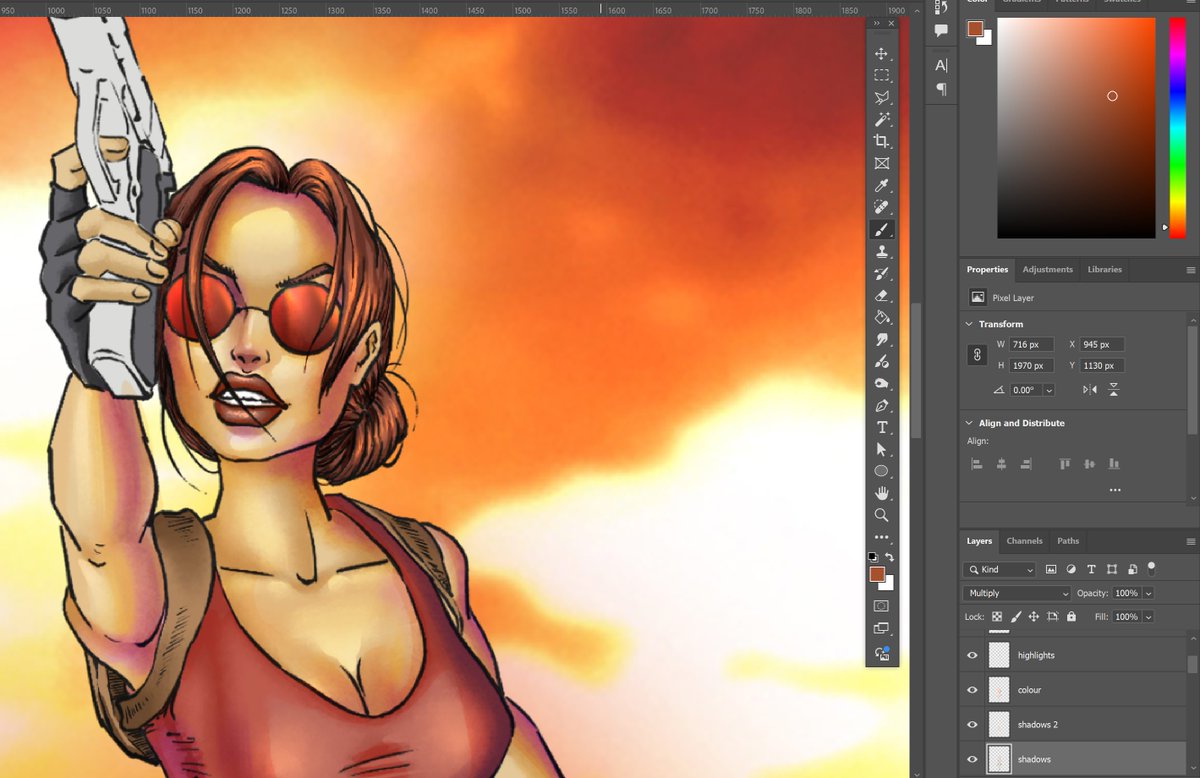
Task: Select the Frame tool
Action: point(881,164)
